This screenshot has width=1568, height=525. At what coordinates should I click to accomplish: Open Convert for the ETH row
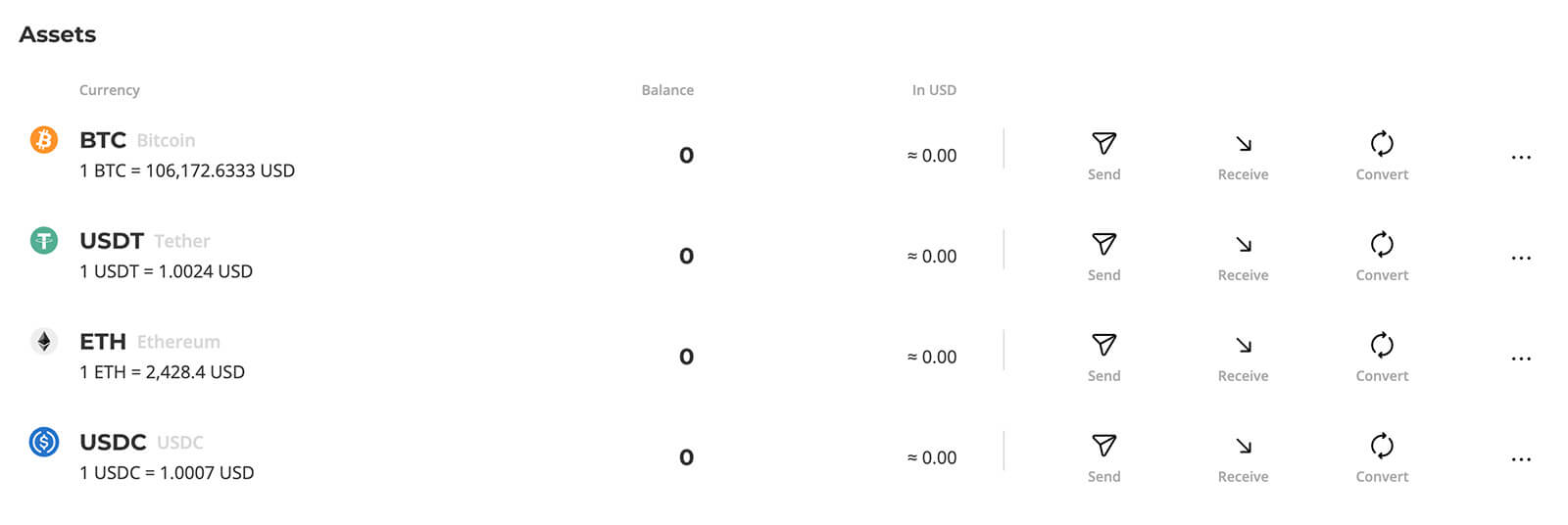pos(1382,345)
